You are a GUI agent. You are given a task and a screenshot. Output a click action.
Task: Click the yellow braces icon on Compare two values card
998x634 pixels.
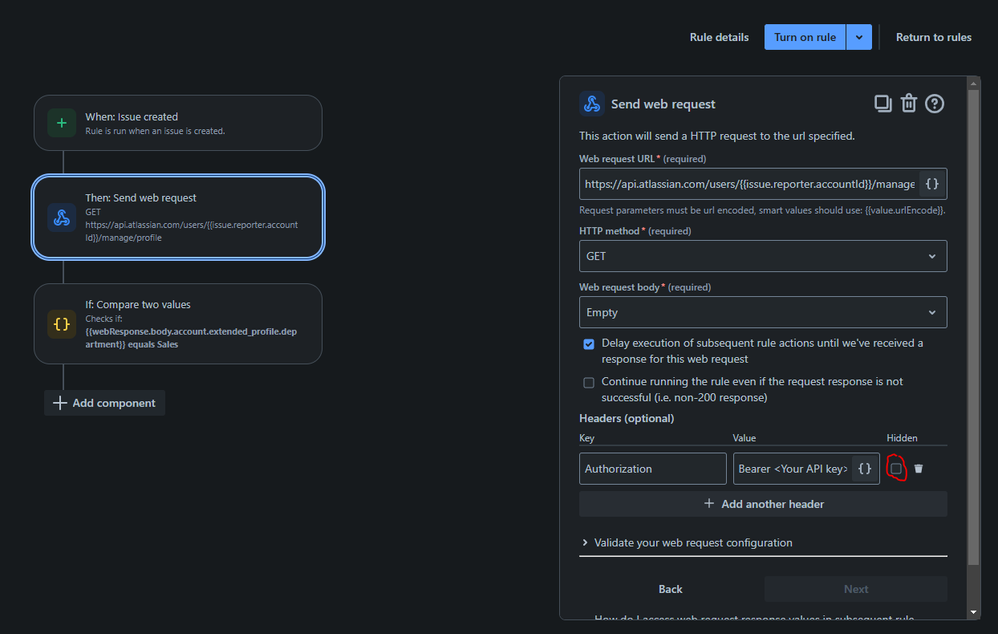62,324
